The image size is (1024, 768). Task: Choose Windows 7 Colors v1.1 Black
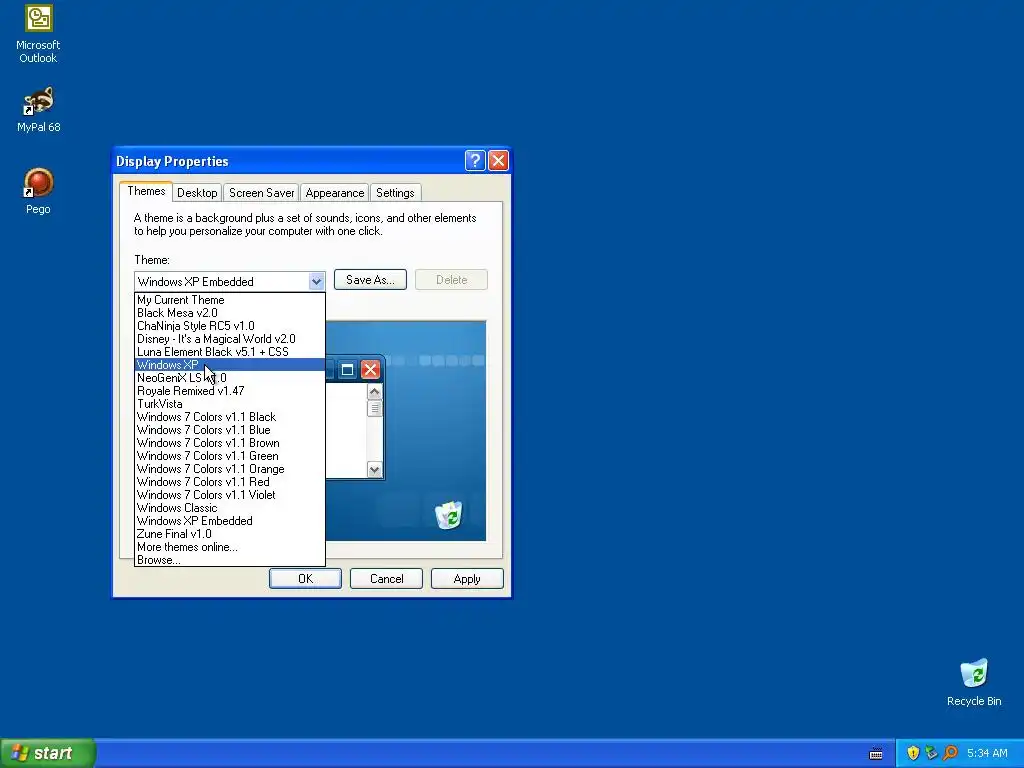230,417
